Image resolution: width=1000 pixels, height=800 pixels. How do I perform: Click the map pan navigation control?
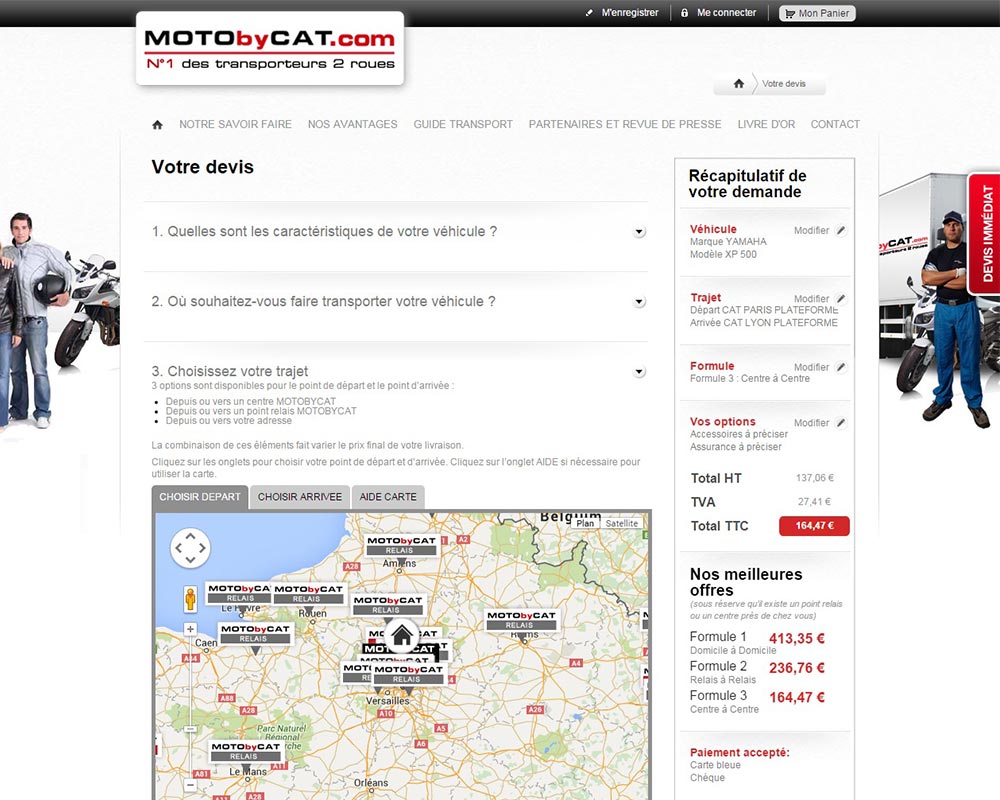point(190,547)
